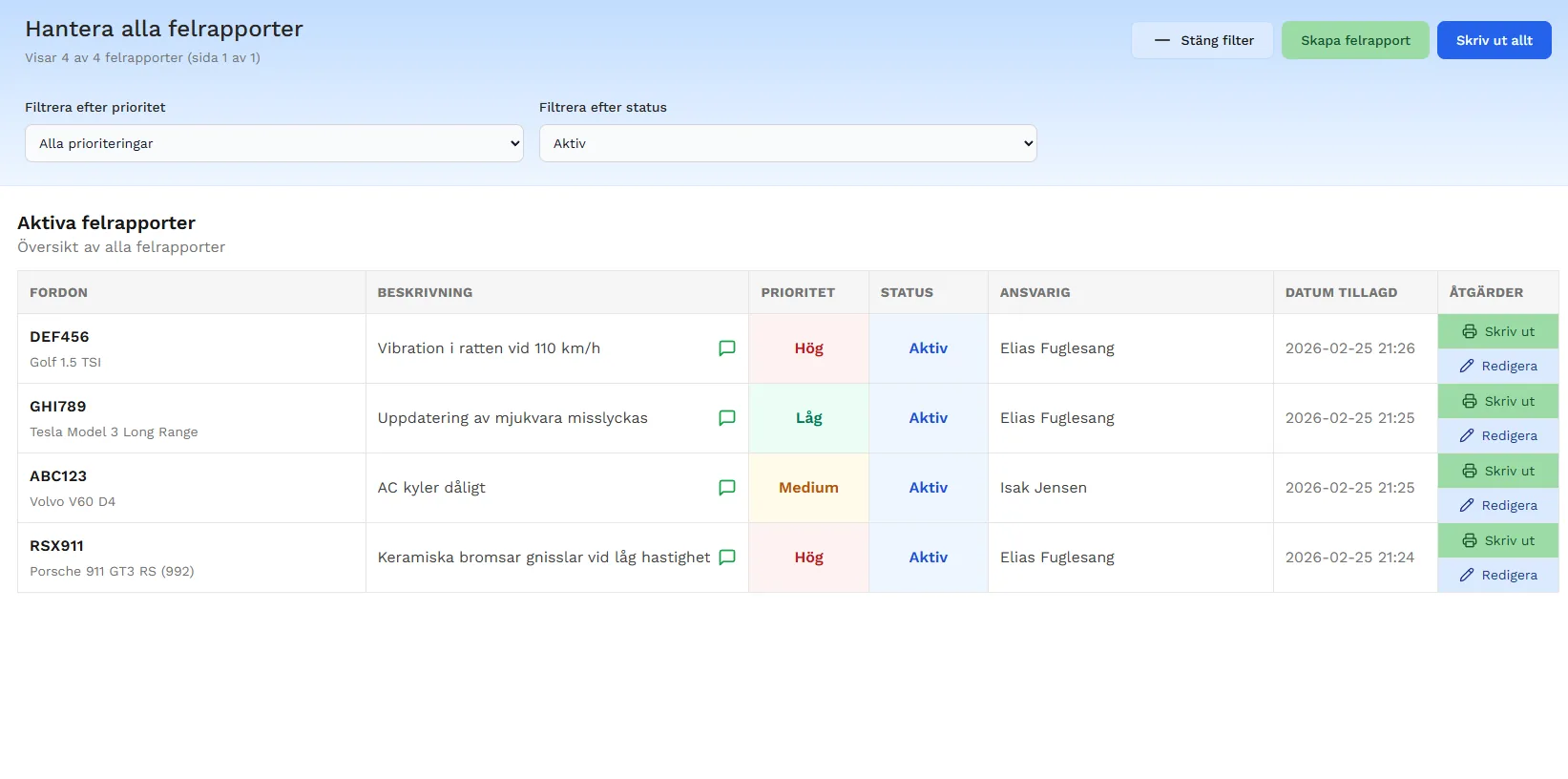Edit the RSX911 Porsche error report
This screenshot has height=779, width=1568.
pyautogui.click(x=1497, y=575)
